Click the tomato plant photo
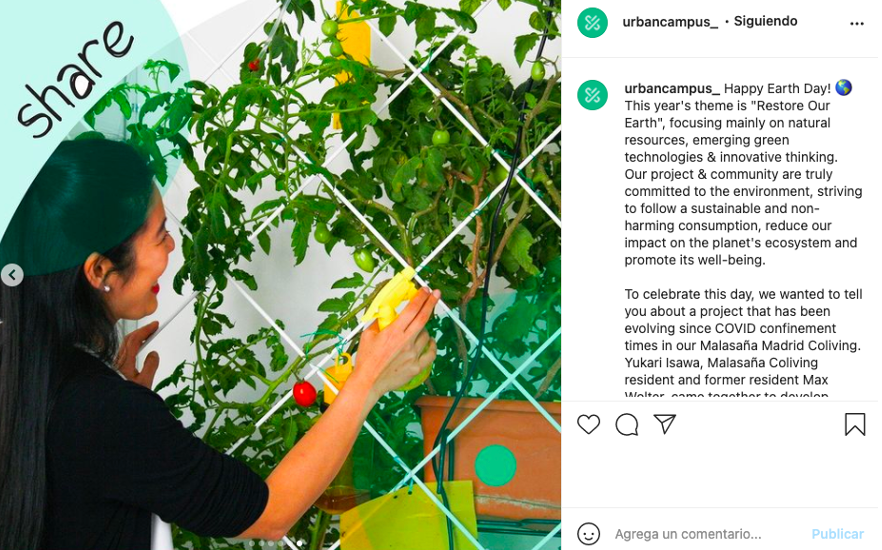The image size is (882, 550). click(x=280, y=275)
